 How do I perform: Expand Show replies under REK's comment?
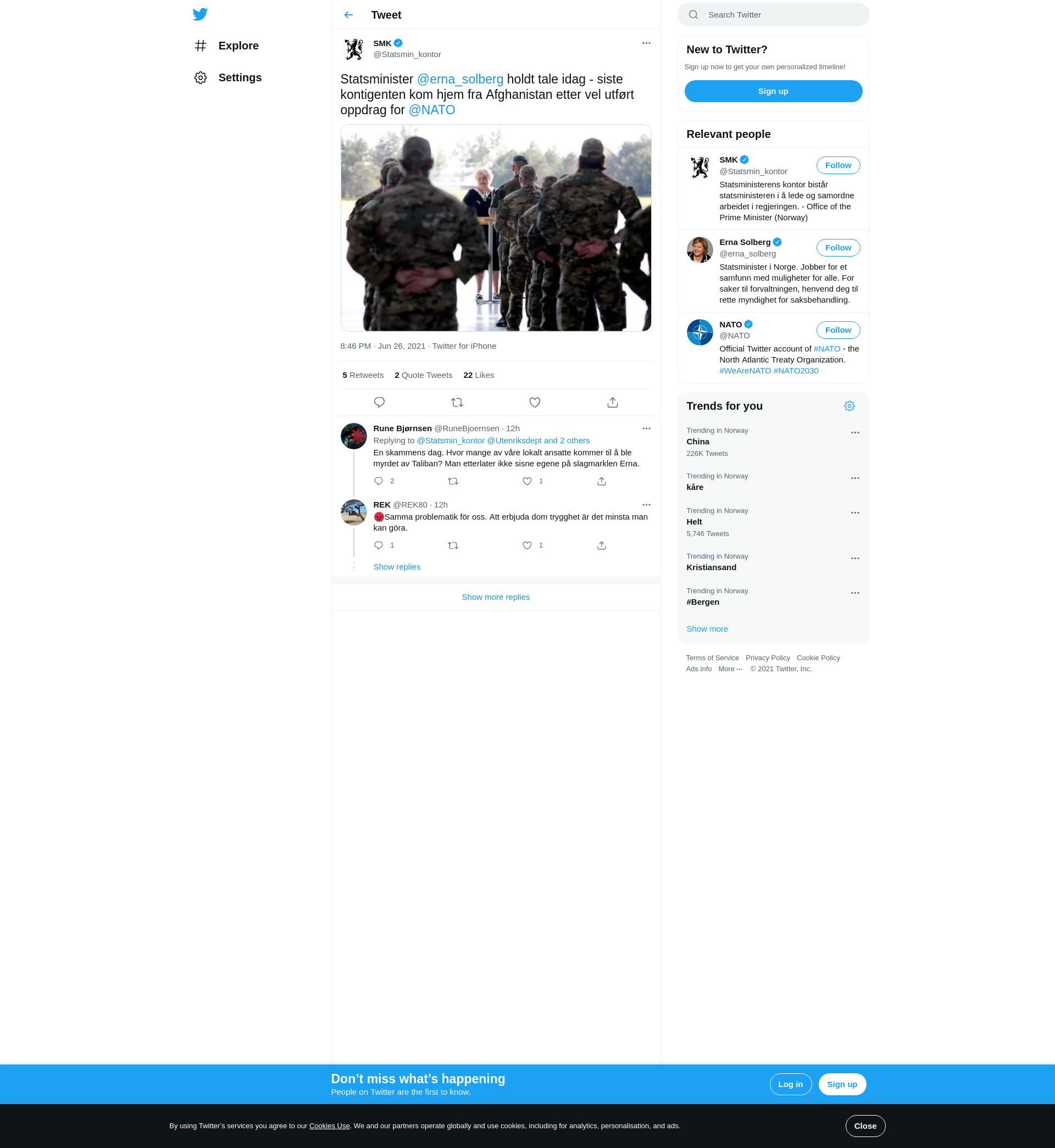tap(396, 566)
